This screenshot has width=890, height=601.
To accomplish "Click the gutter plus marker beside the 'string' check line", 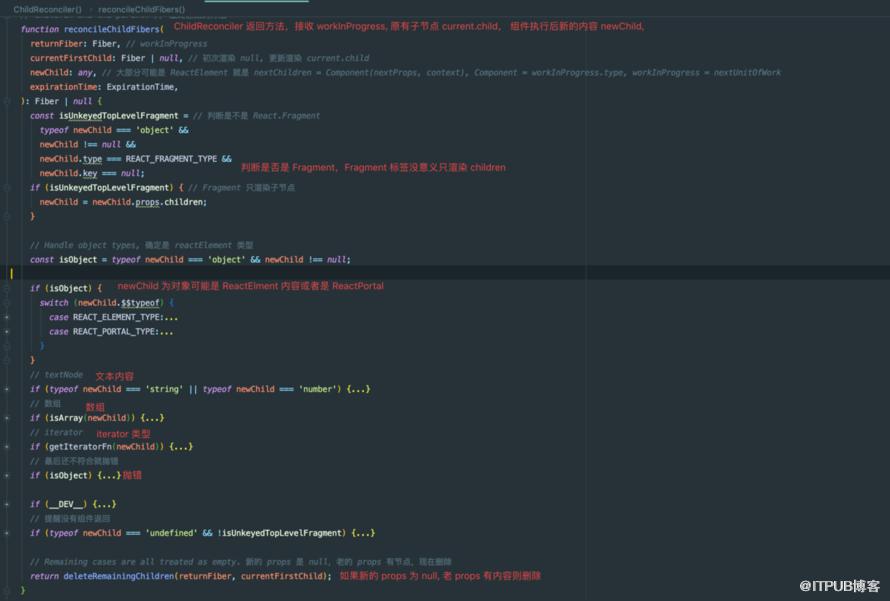I will [7, 389].
